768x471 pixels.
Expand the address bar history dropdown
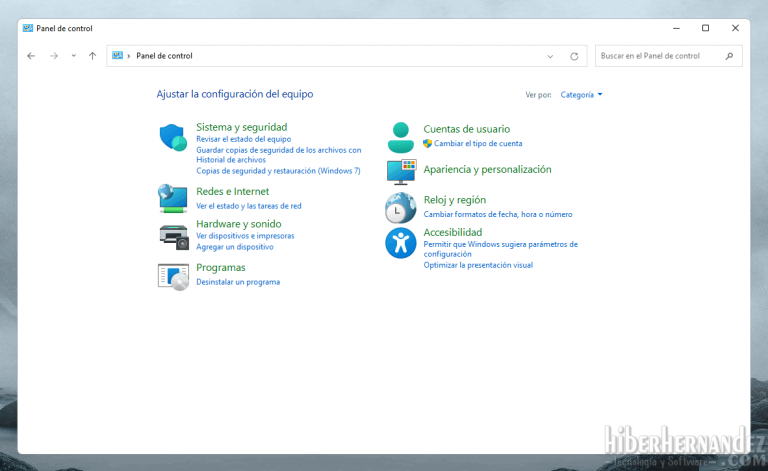click(x=550, y=56)
